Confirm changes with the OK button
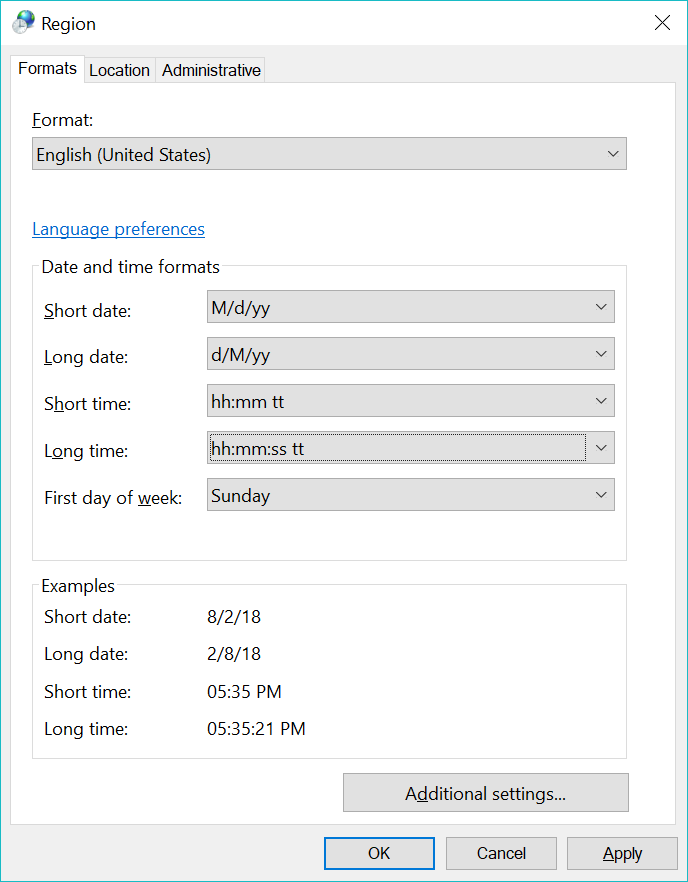 pyautogui.click(x=379, y=853)
